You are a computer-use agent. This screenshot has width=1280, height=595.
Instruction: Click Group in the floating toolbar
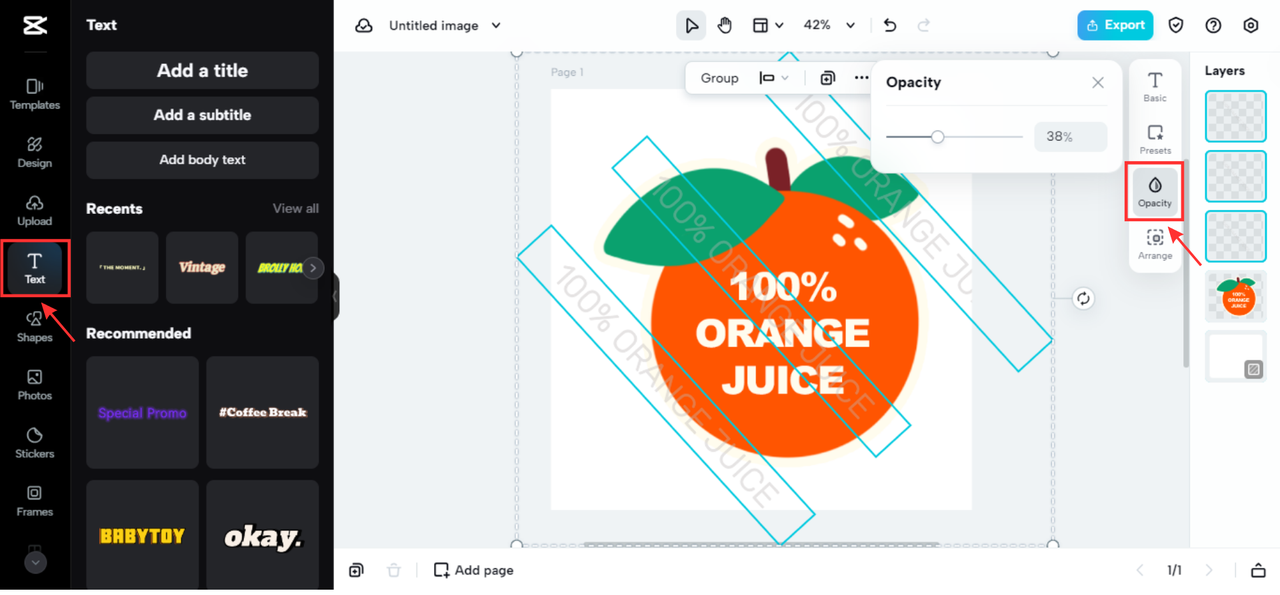click(x=719, y=78)
